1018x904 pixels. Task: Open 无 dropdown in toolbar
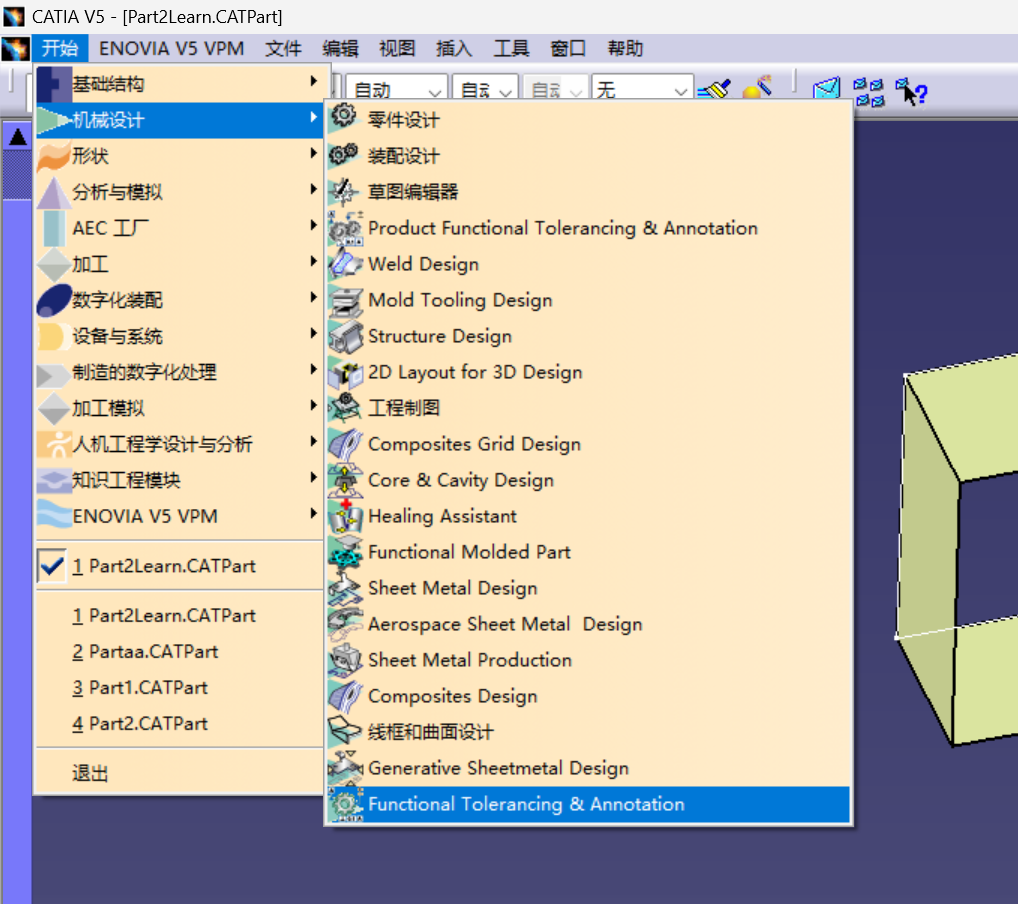[x=641, y=90]
